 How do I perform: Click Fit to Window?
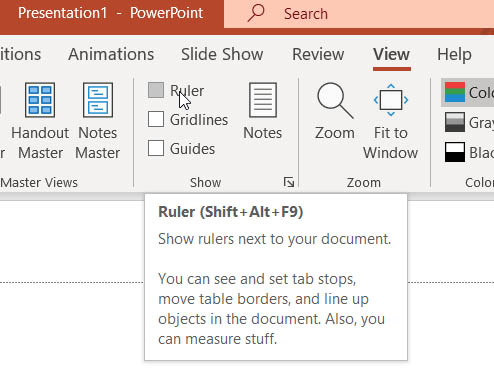(x=391, y=121)
